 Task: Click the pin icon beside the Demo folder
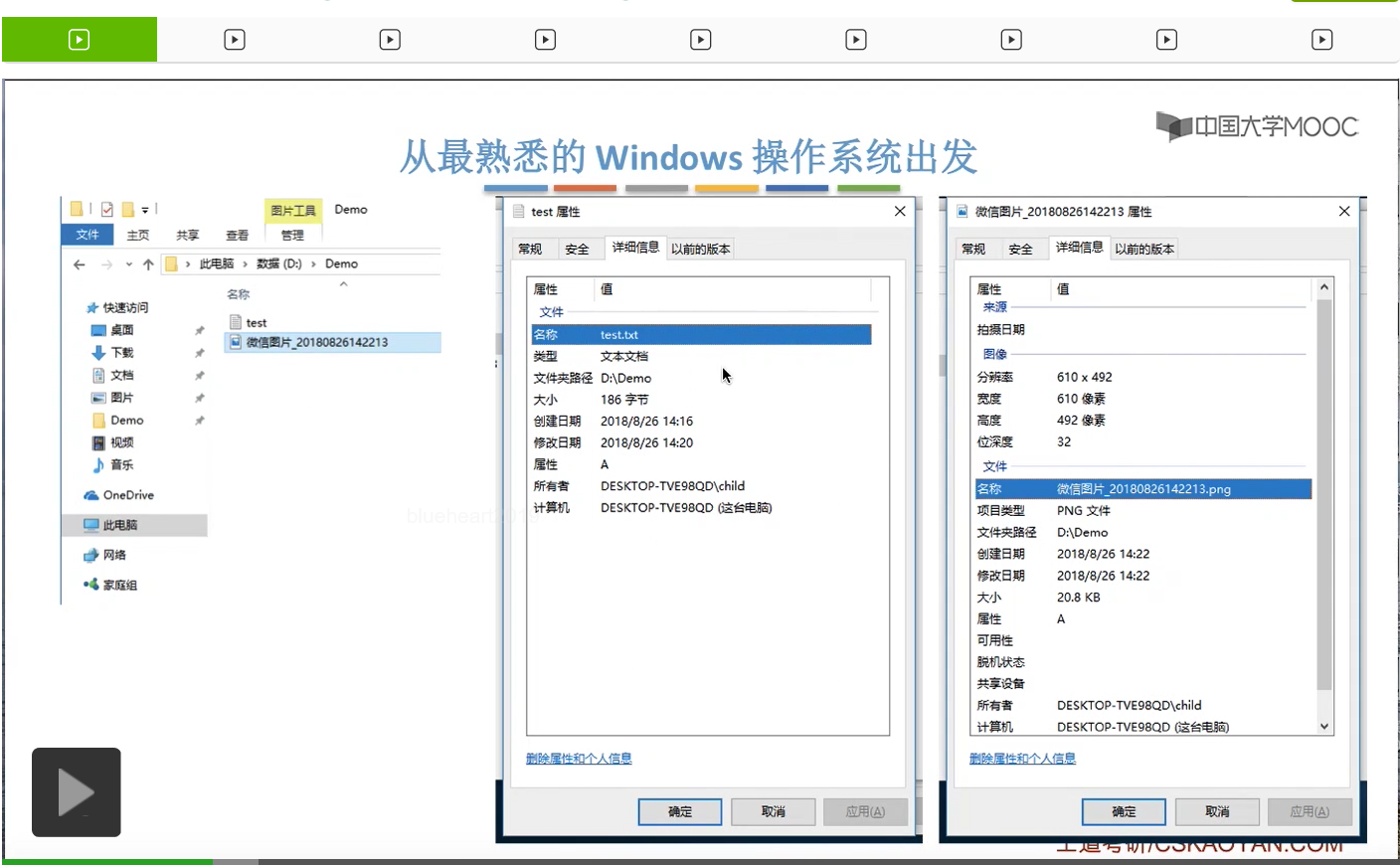coord(200,421)
